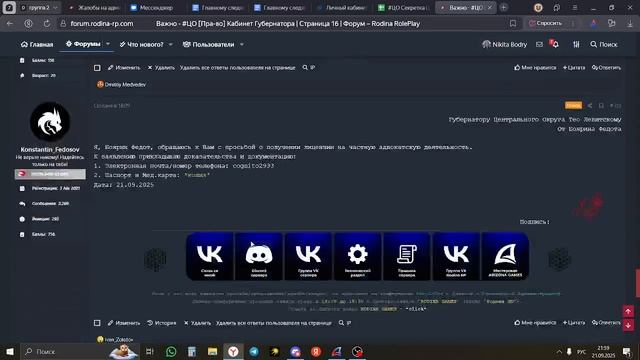Go back in browser history
The width and height of the screenshot is (640, 360).
point(10,24)
